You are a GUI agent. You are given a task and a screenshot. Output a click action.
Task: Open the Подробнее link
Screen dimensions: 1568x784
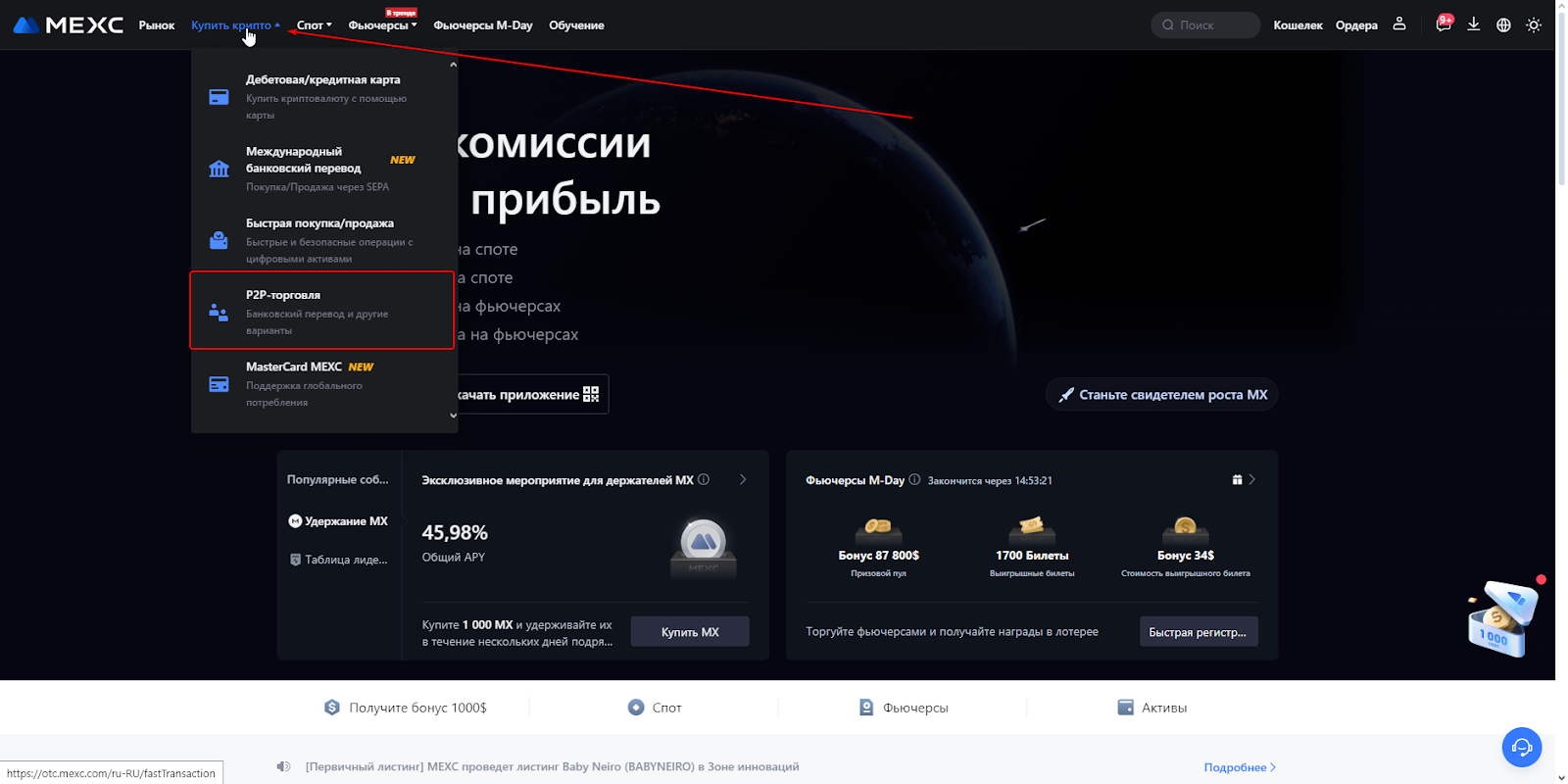click(1240, 767)
